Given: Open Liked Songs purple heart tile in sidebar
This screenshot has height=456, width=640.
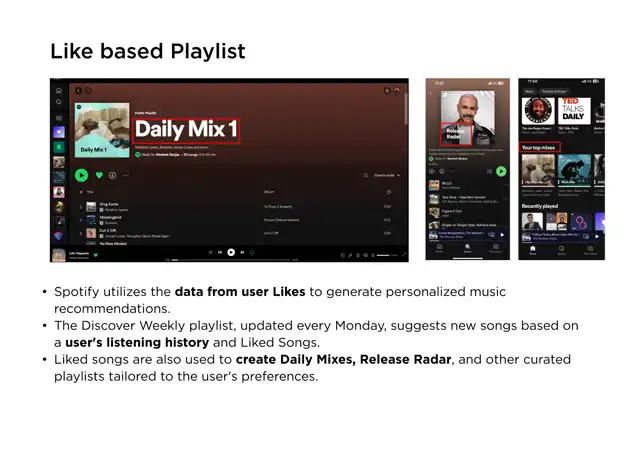Looking at the screenshot, I should click(x=59, y=132).
